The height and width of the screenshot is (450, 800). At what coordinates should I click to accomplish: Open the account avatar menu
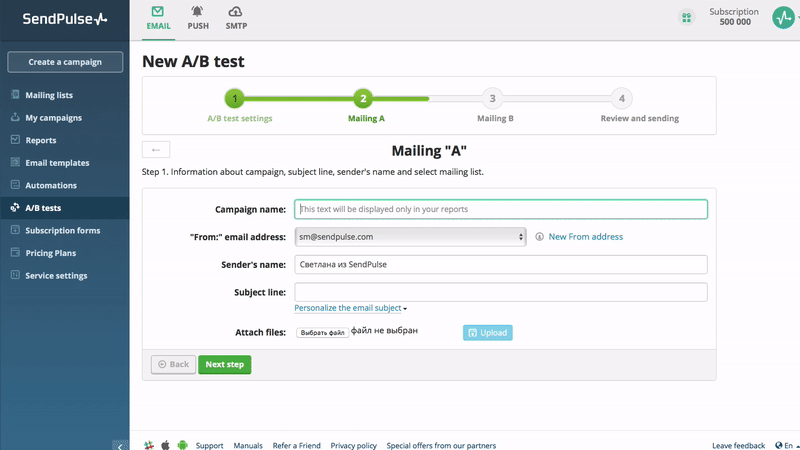[783, 17]
